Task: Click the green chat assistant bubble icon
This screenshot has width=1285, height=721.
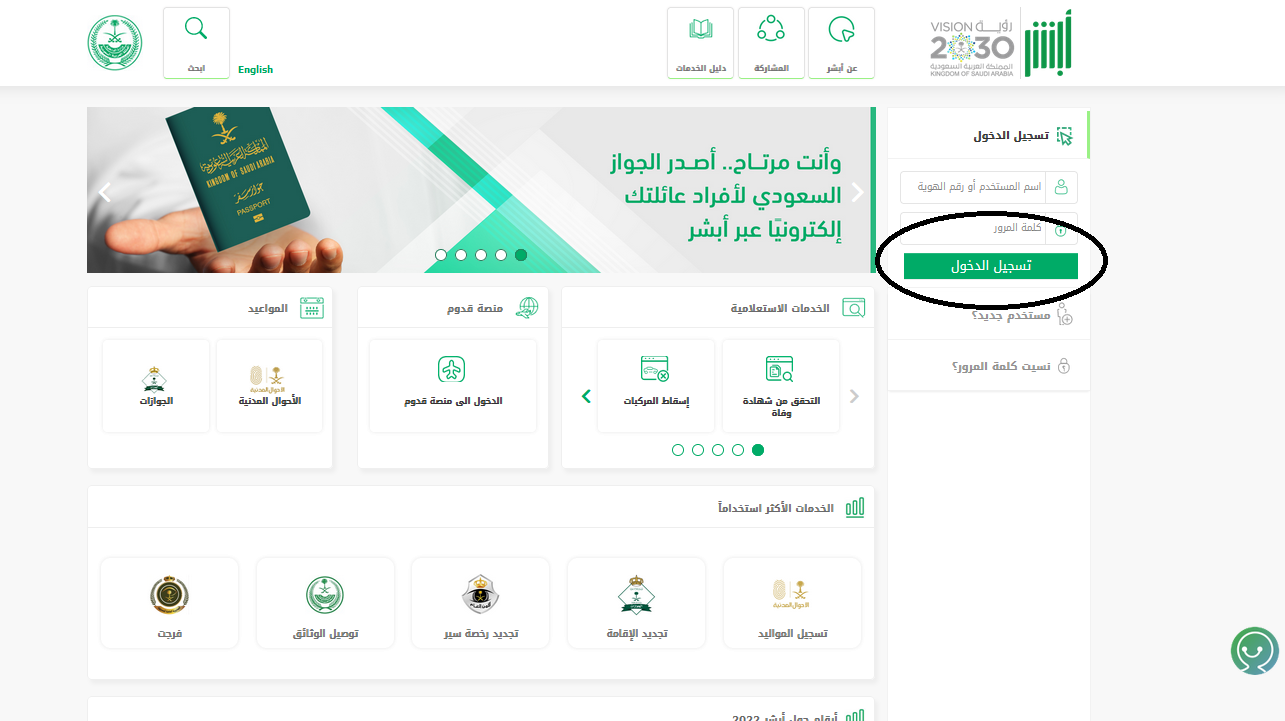Action: [x=1255, y=650]
